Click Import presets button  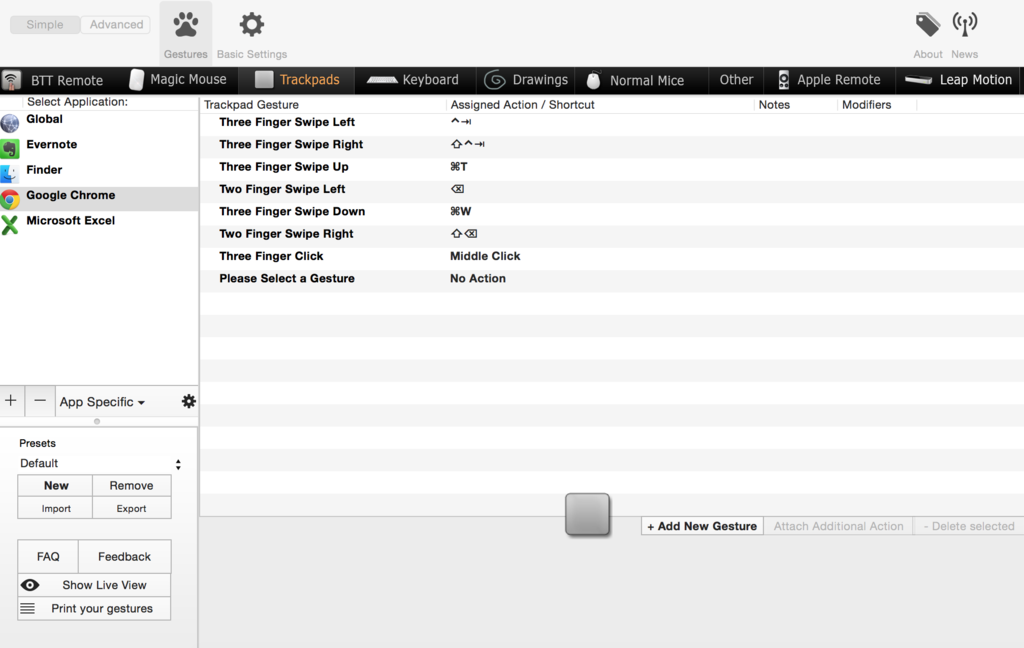click(56, 508)
